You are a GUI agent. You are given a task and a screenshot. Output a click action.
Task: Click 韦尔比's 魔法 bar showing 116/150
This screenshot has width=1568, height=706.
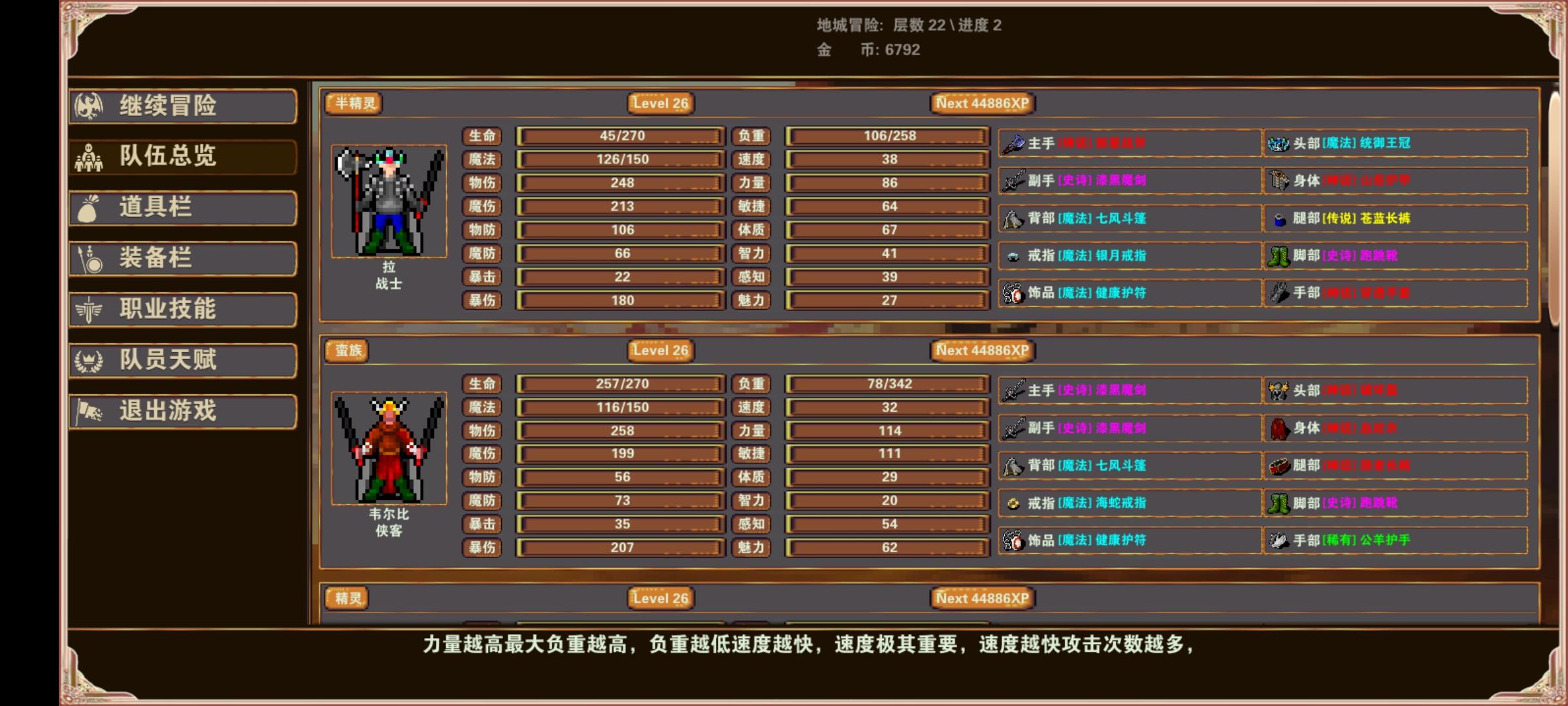[621, 407]
